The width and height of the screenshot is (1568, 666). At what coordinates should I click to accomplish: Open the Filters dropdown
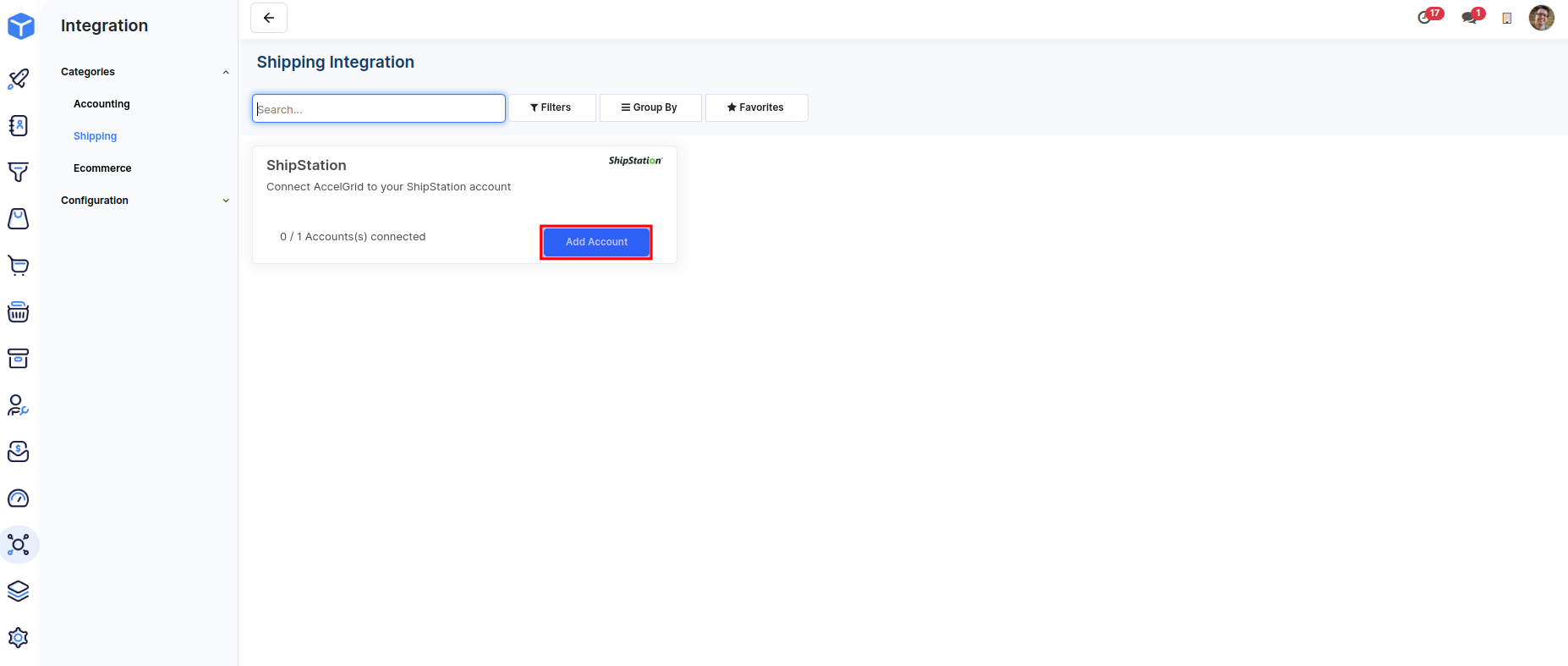(551, 107)
